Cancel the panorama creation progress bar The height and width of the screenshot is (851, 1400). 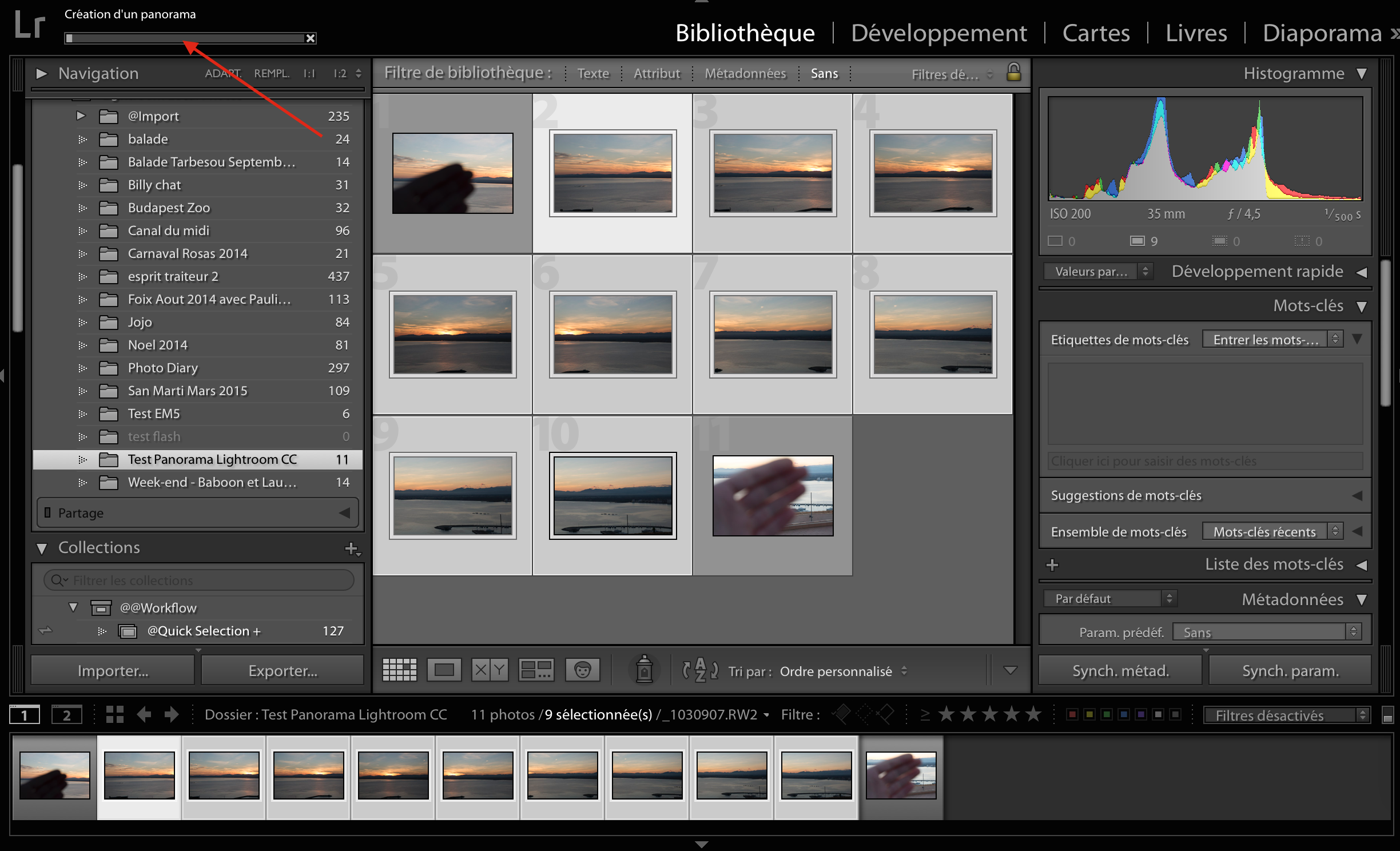tap(311, 38)
